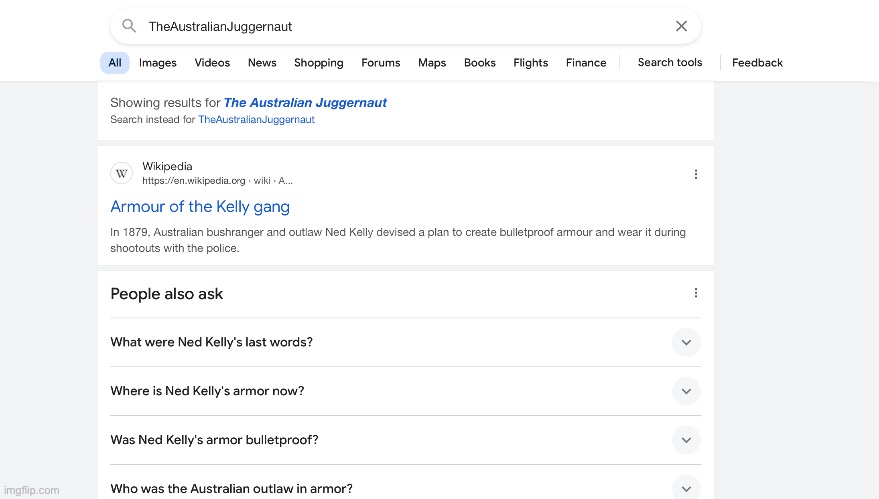Open the People also ask options menu
The width and height of the screenshot is (879, 499).
coord(696,293)
